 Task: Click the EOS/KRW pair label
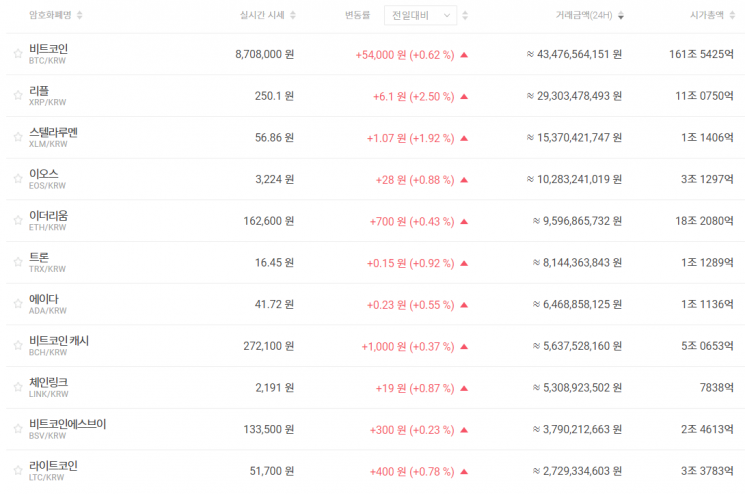[x=48, y=186]
